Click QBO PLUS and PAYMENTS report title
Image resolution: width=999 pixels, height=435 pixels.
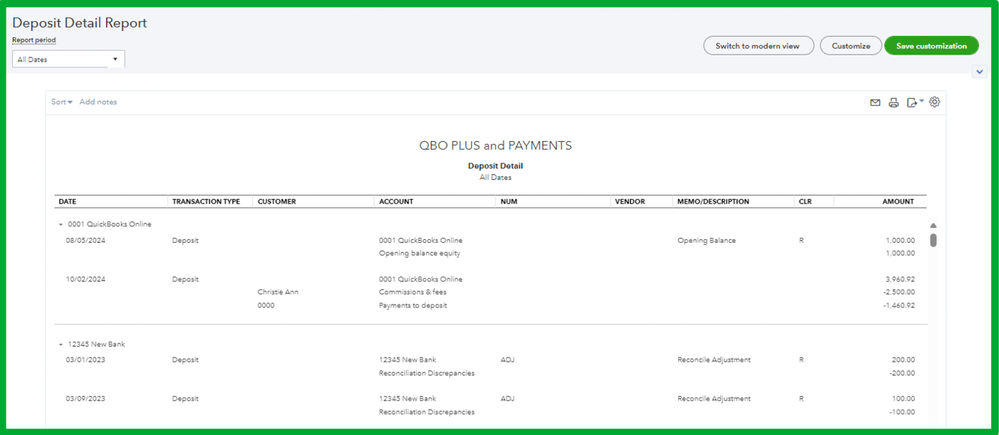click(x=495, y=146)
